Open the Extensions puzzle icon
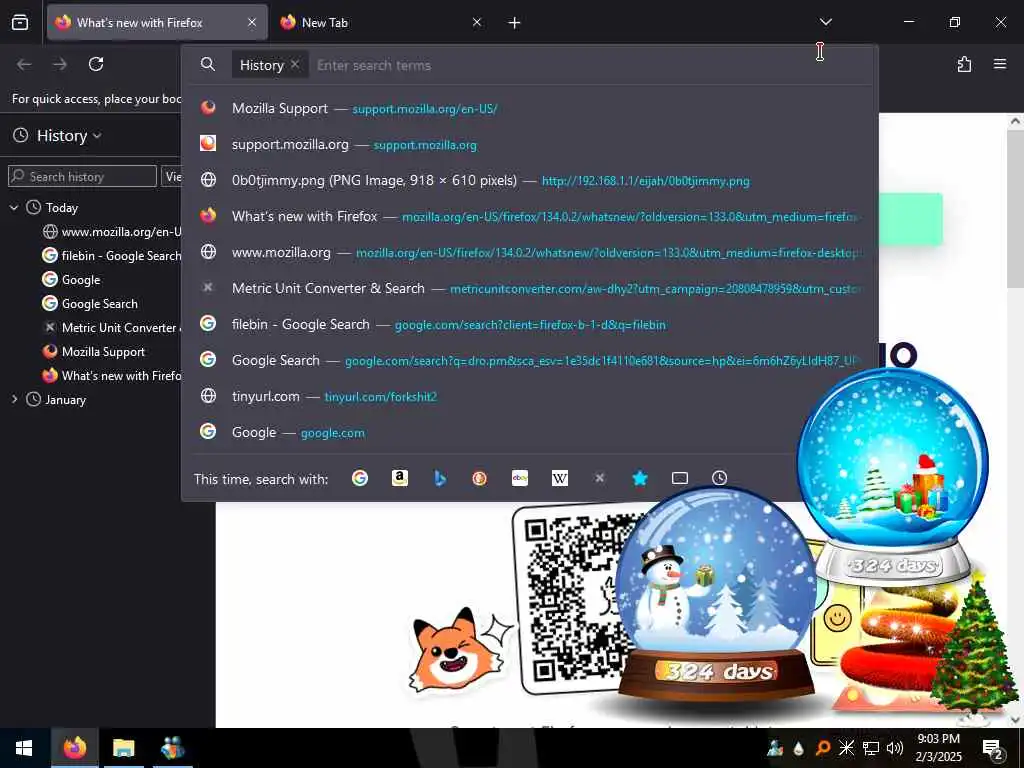The height and width of the screenshot is (768, 1024). [964, 64]
